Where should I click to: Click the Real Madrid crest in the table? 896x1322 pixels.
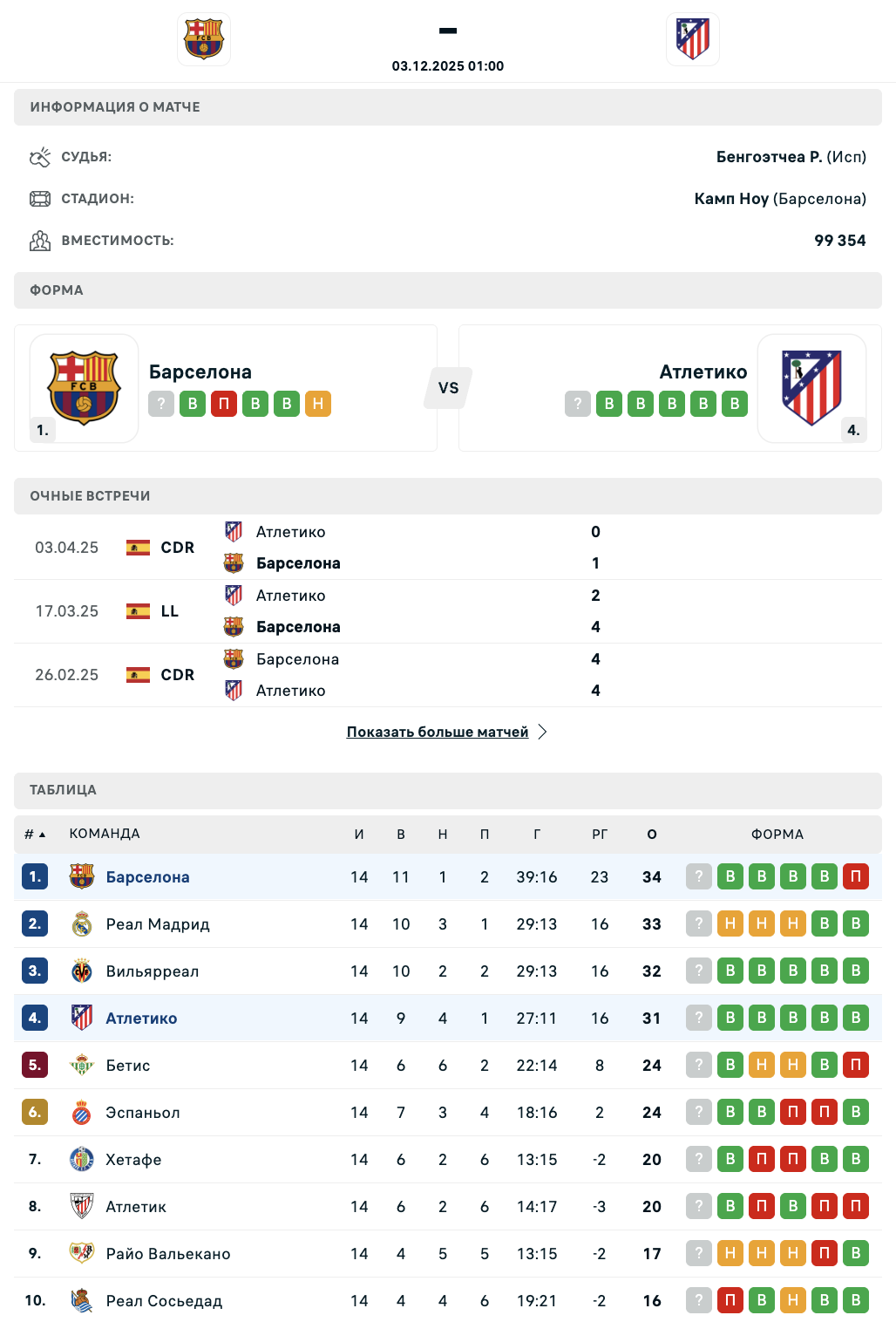[82, 924]
